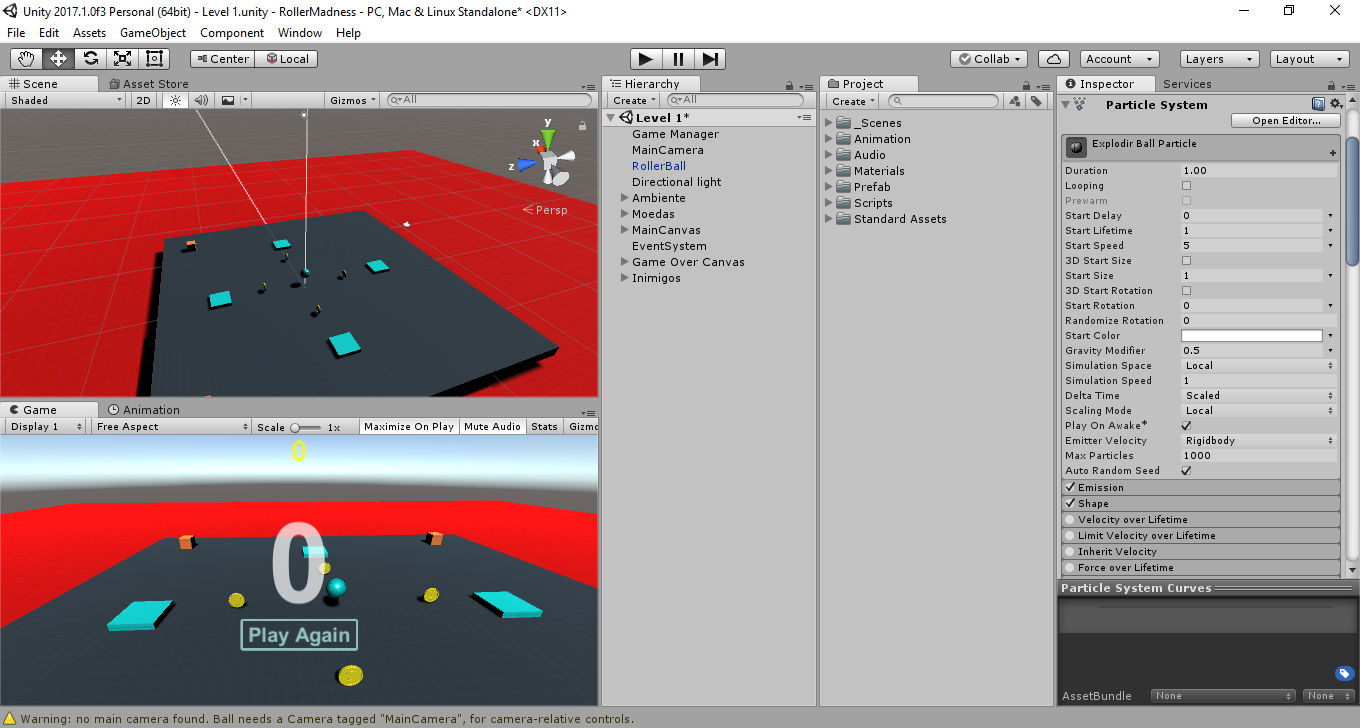The image size is (1360, 728).
Task: Advance one frame with Step button
Action: pos(710,59)
